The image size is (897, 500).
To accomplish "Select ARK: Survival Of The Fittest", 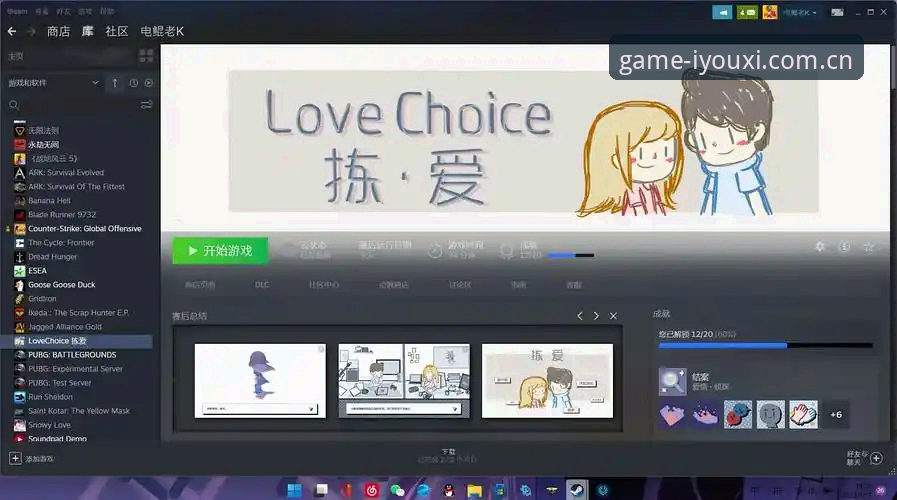I will point(76,186).
